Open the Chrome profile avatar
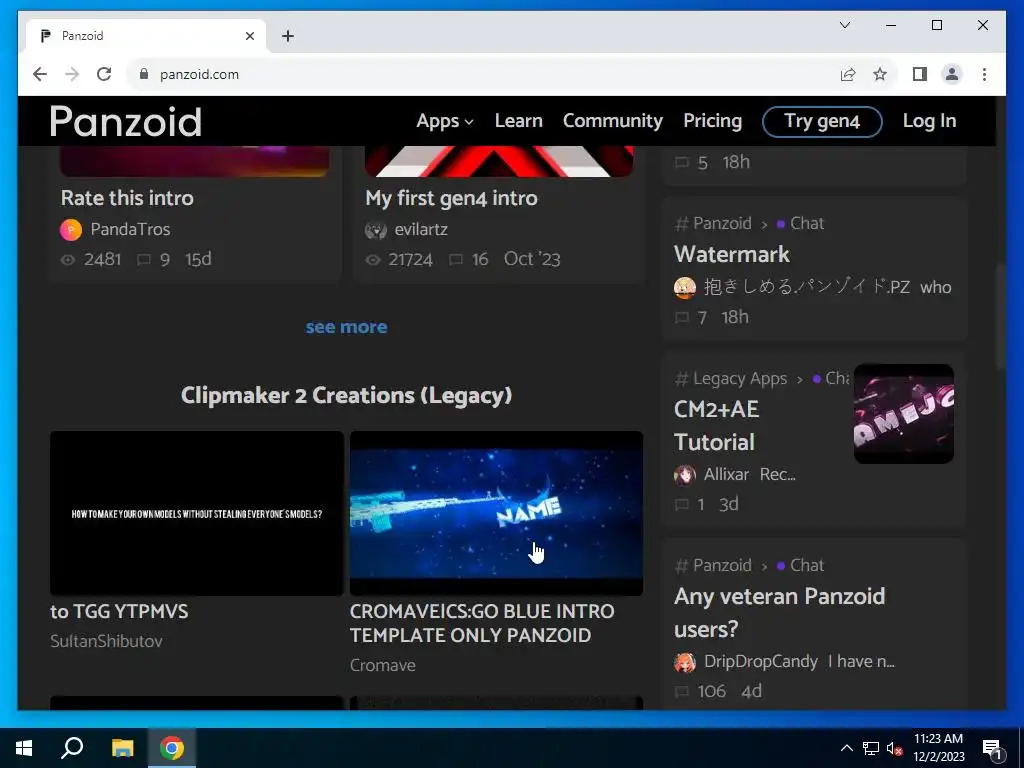The image size is (1024, 768). [952, 74]
